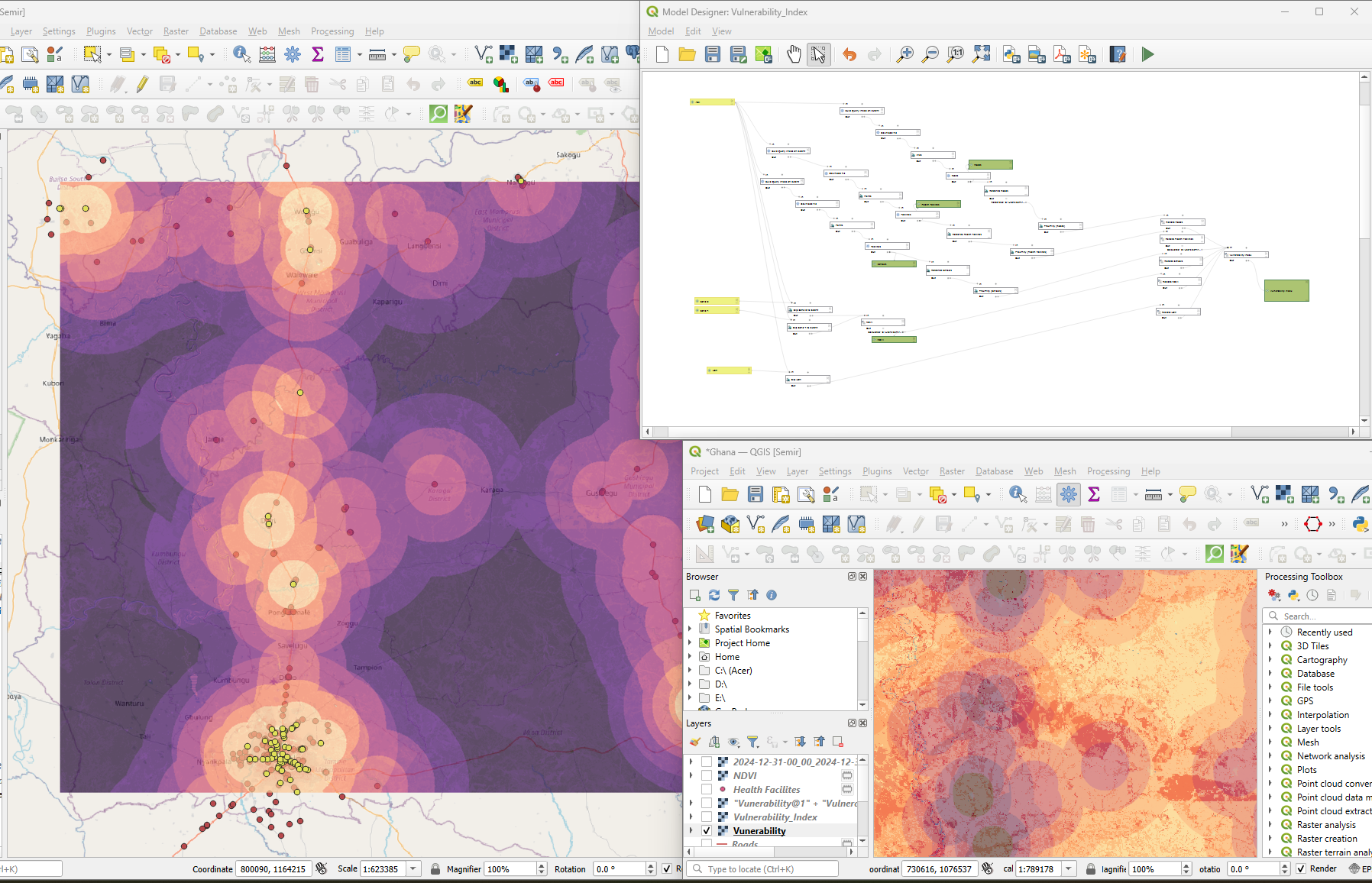Screen dimensions: 1372x883
Task: Zoom in on the model canvas
Action: pos(905,54)
